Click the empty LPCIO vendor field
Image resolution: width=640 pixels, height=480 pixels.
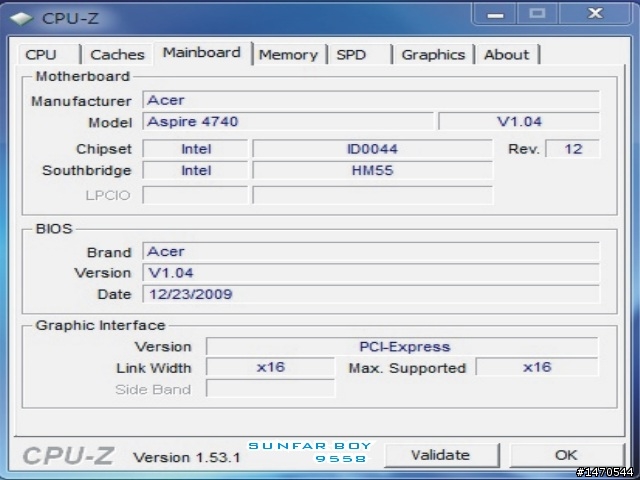point(196,195)
